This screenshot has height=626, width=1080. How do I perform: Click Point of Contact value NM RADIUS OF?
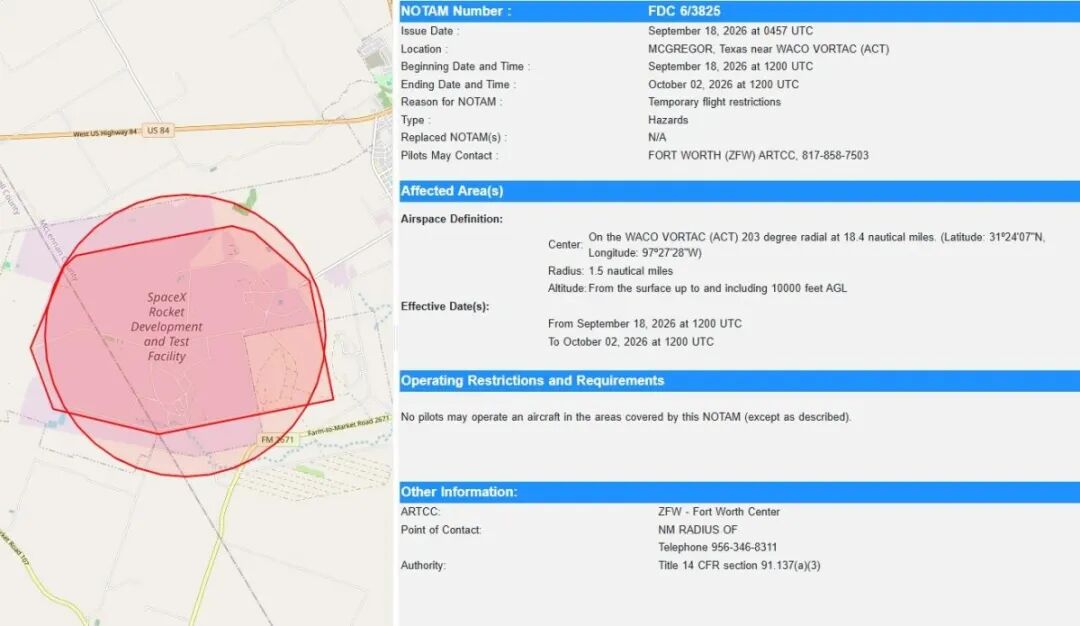698,530
